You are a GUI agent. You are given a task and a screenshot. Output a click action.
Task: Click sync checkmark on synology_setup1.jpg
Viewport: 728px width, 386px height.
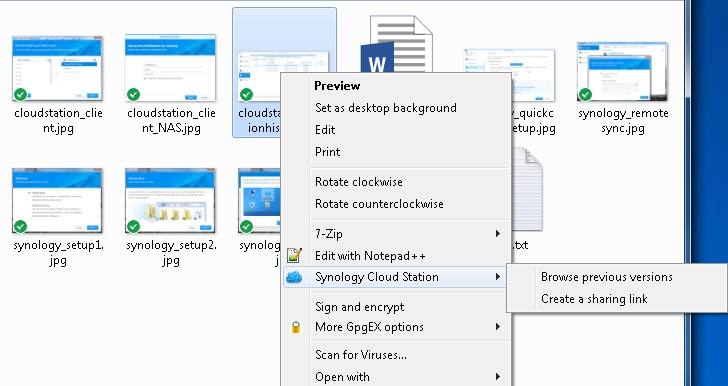click(x=20, y=227)
